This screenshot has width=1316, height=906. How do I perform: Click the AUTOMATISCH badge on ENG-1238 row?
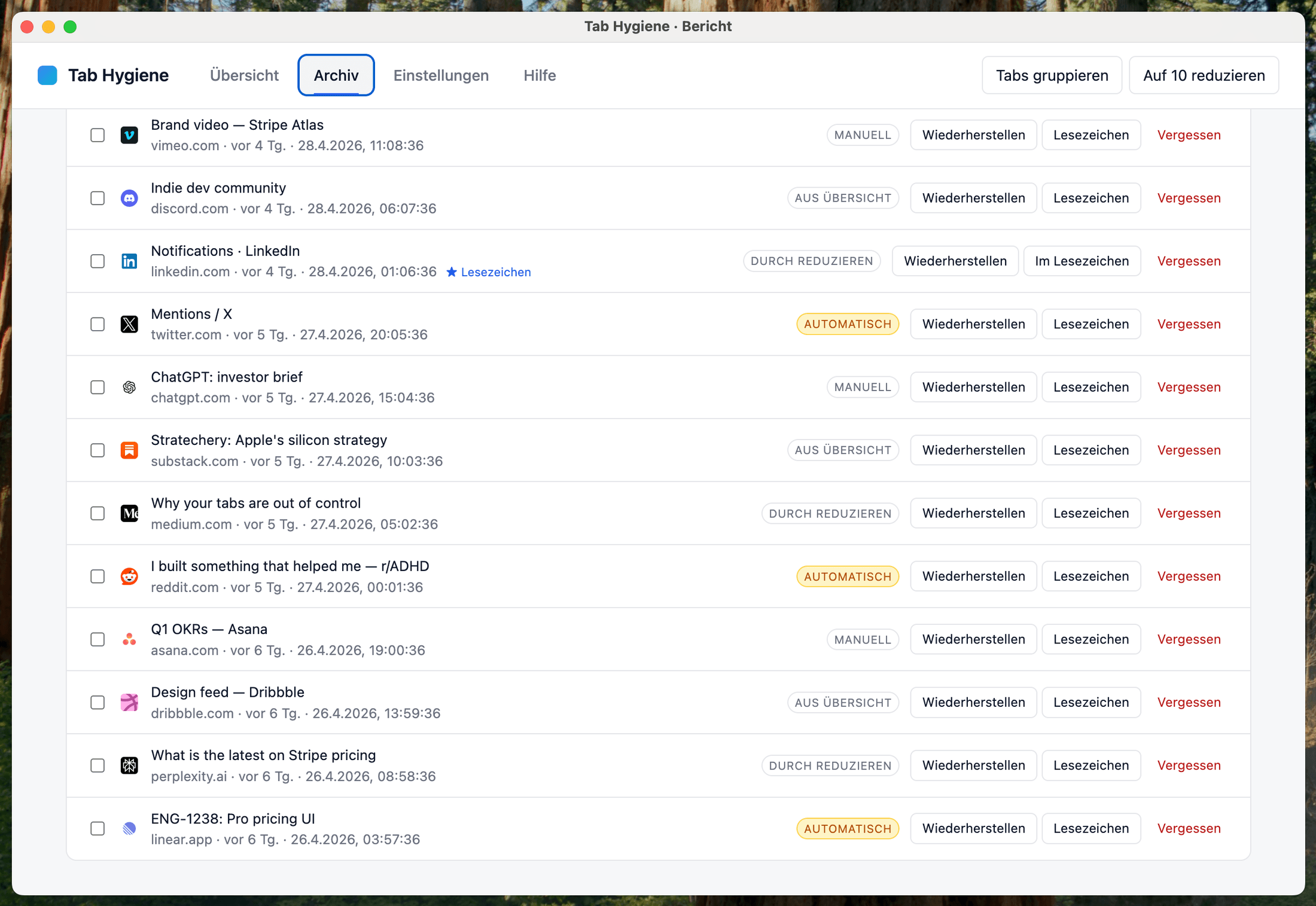coord(848,829)
